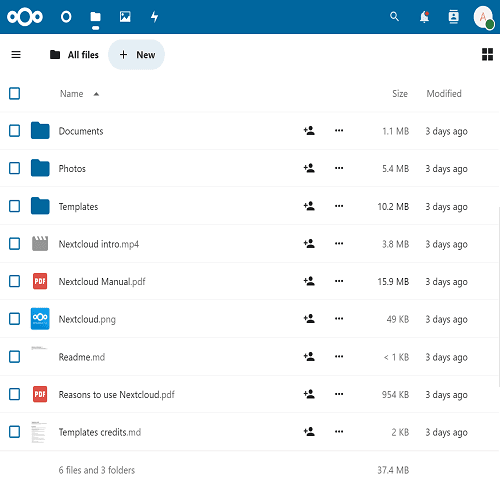The image size is (500, 479).
Task: Open more actions for Reasons to use Nextcloud.pdf
Action: pos(339,394)
